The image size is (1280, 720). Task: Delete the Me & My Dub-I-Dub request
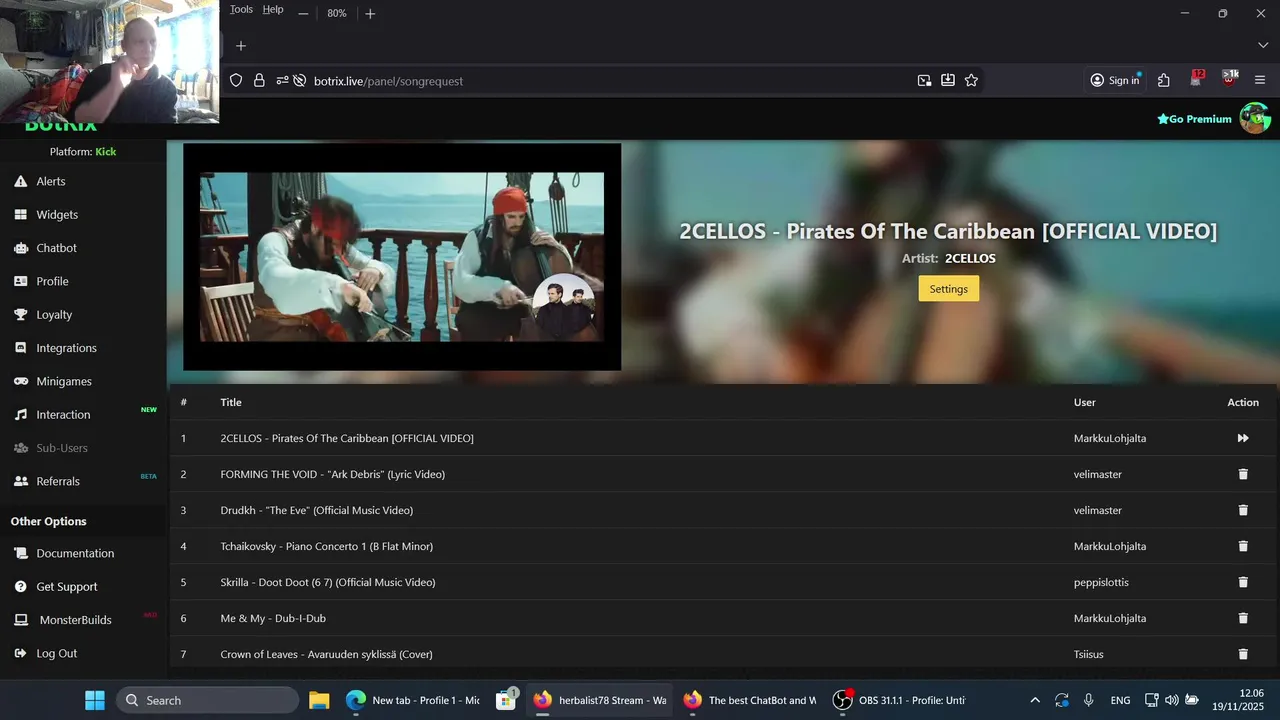click(x=1243, y=618)
